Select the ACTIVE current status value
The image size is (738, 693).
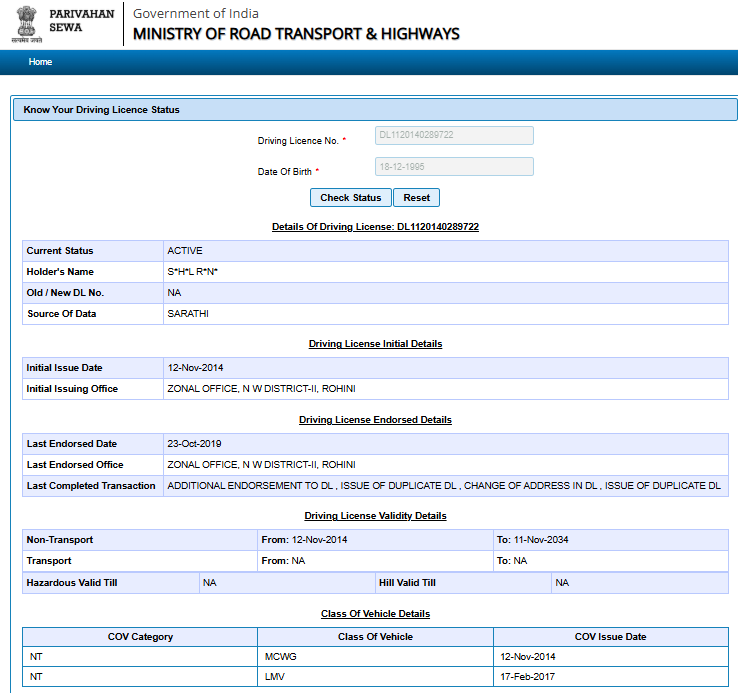tap(185, 251)
